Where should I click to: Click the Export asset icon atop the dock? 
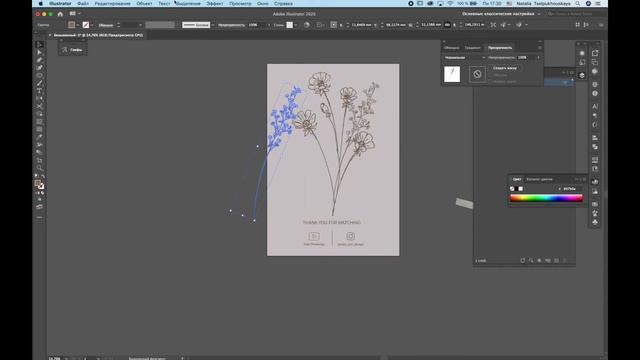(x=595, y=53)
